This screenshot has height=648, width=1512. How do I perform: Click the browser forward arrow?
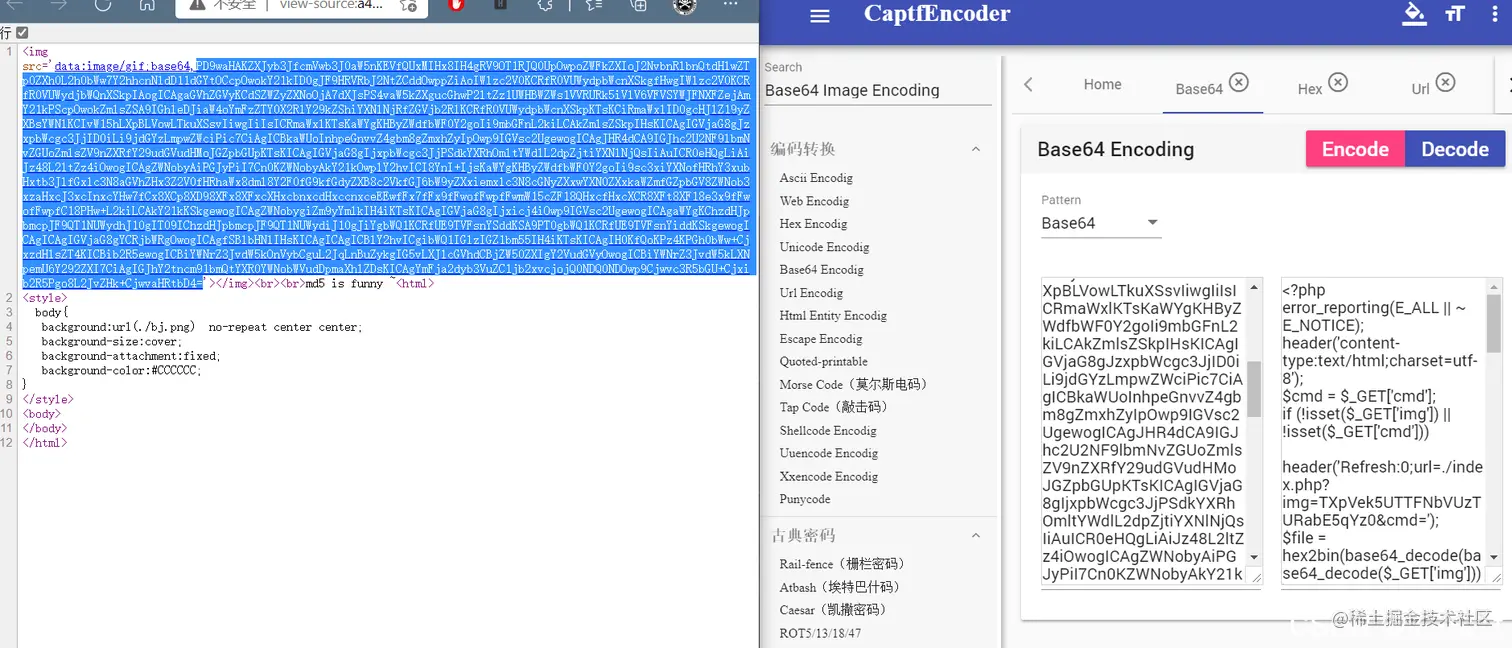point(58,5)
